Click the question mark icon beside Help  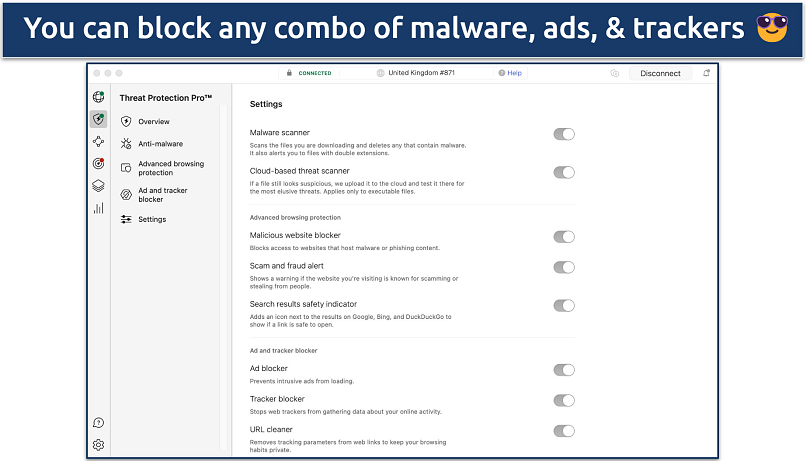(x=502, y=73)
